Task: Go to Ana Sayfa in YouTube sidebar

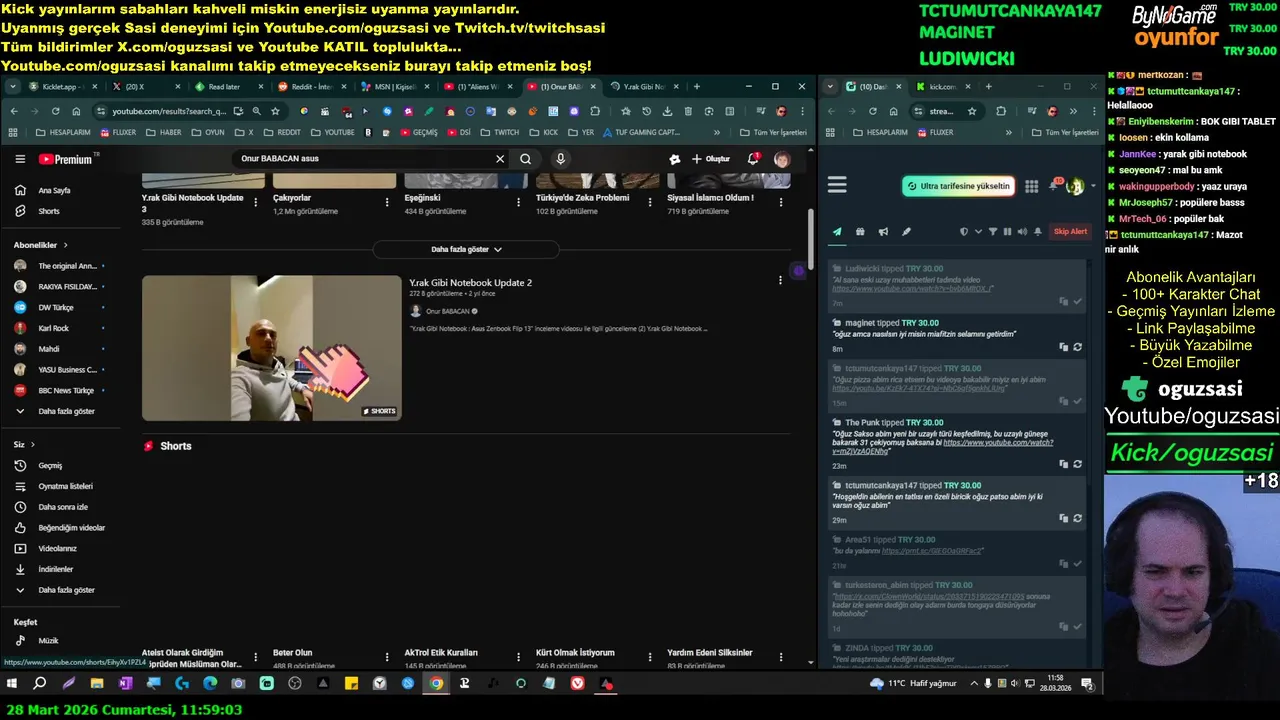Action: (x=60, y=190)
